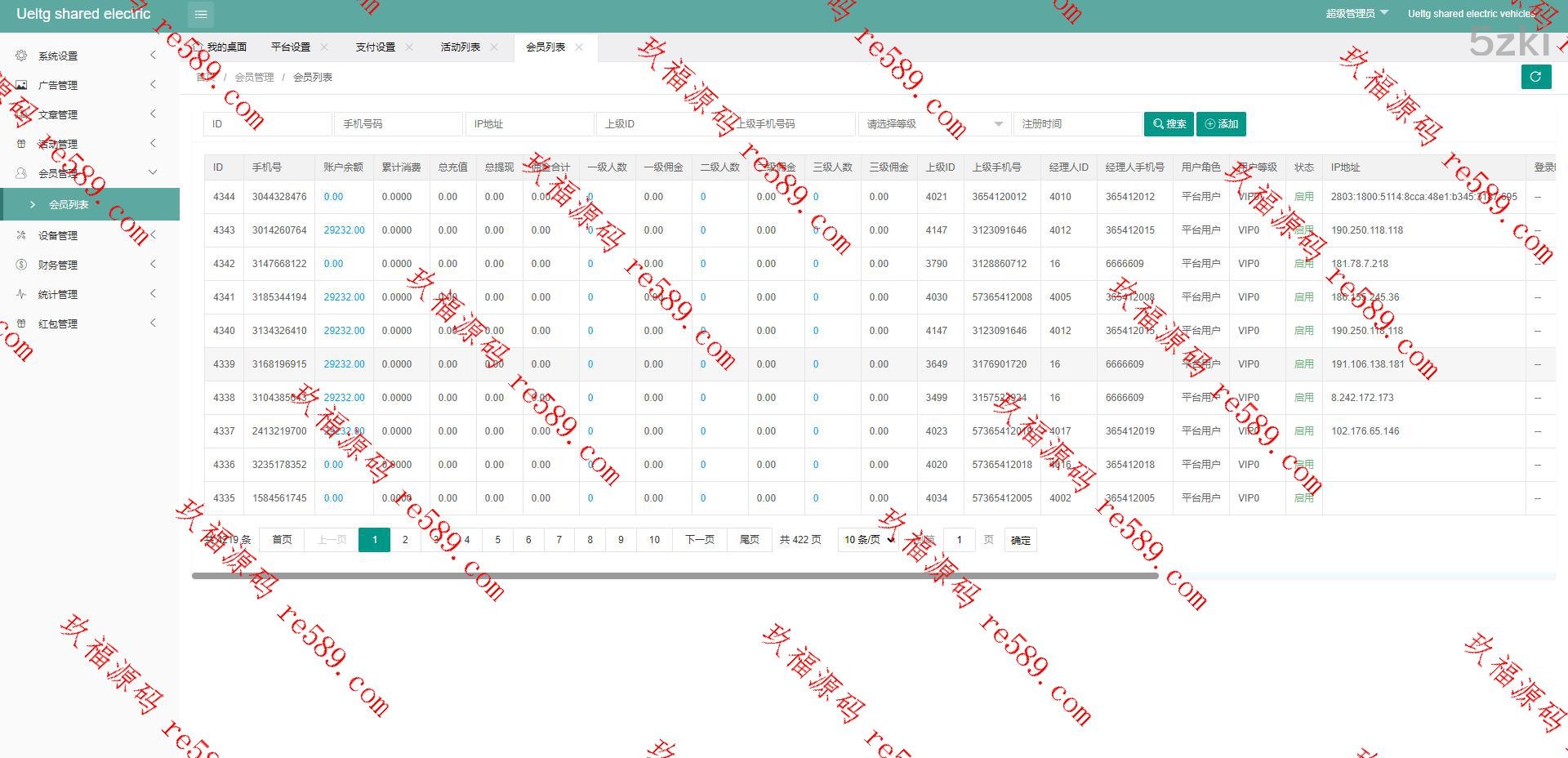This screenshot has height=758, width=1568.
Task: Switch to the 支付设置 tab
Action: 375,47
